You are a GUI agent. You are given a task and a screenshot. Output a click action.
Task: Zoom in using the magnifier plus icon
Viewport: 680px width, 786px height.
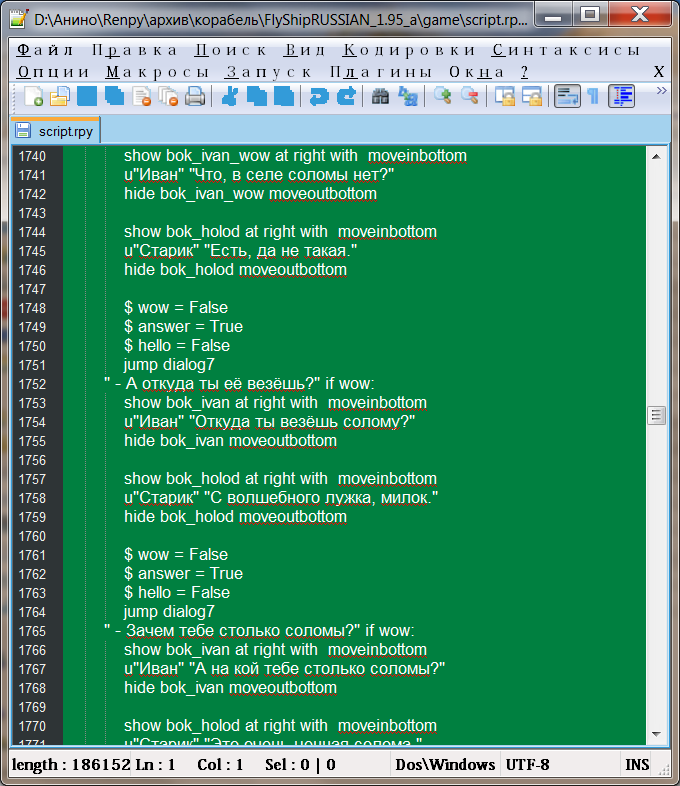(442, 96)
